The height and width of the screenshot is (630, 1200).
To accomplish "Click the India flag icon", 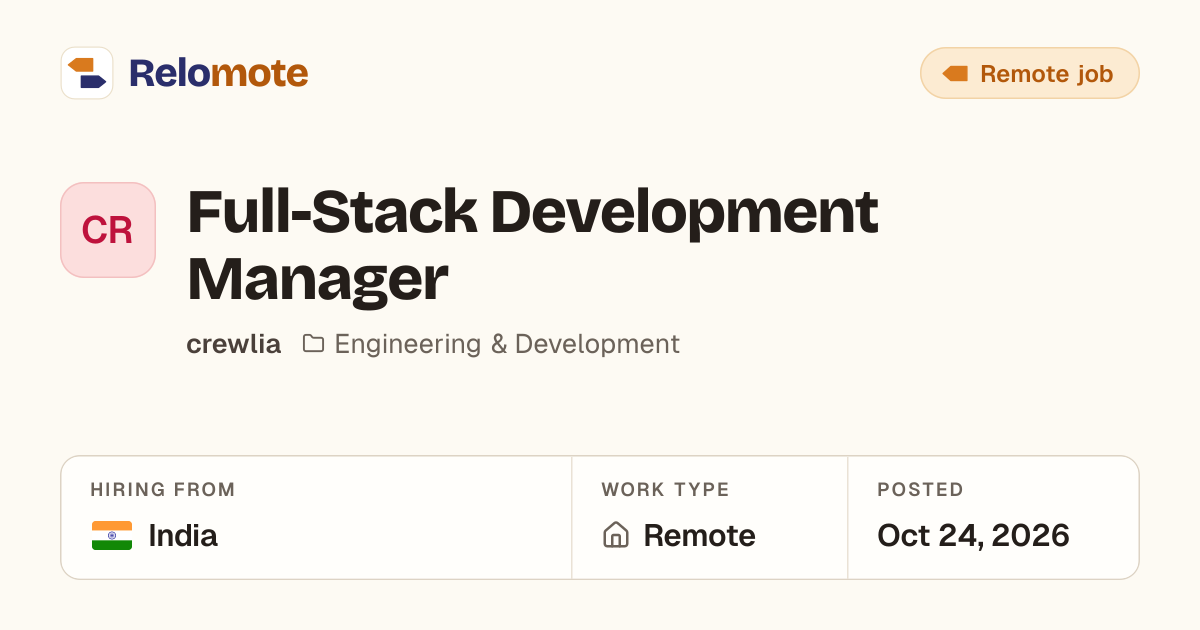I will [x=112, y=536].
